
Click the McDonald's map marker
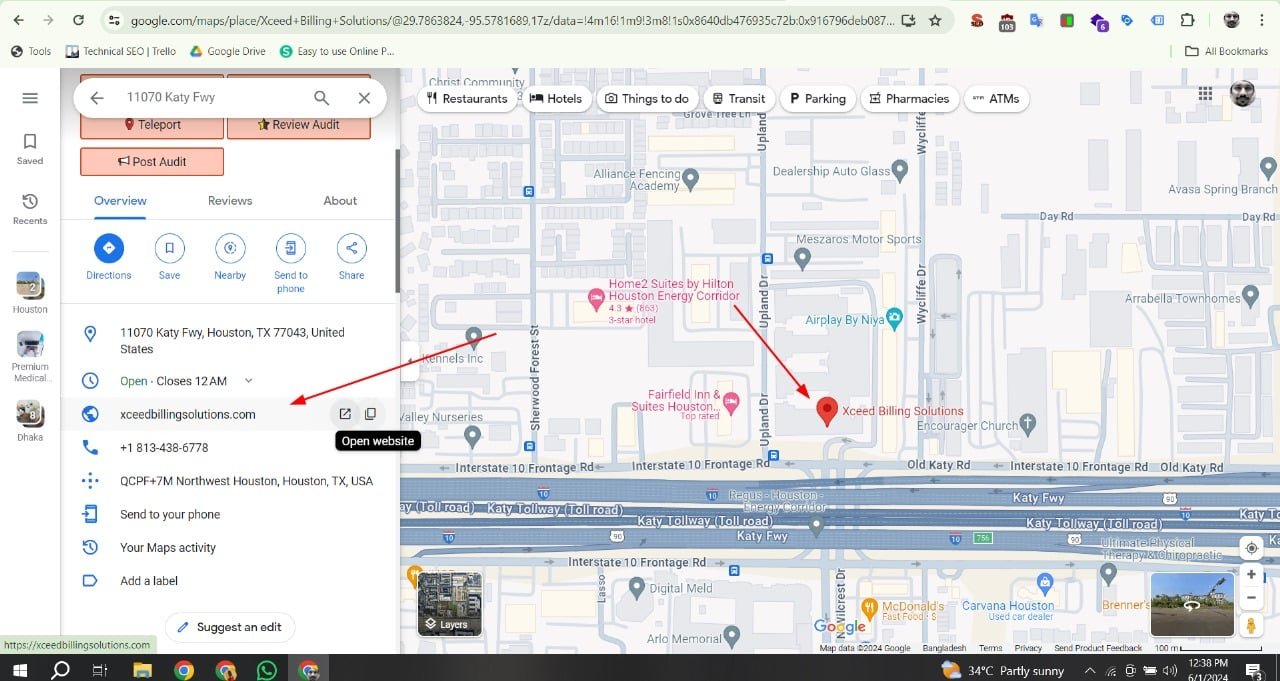pos(870,607)
